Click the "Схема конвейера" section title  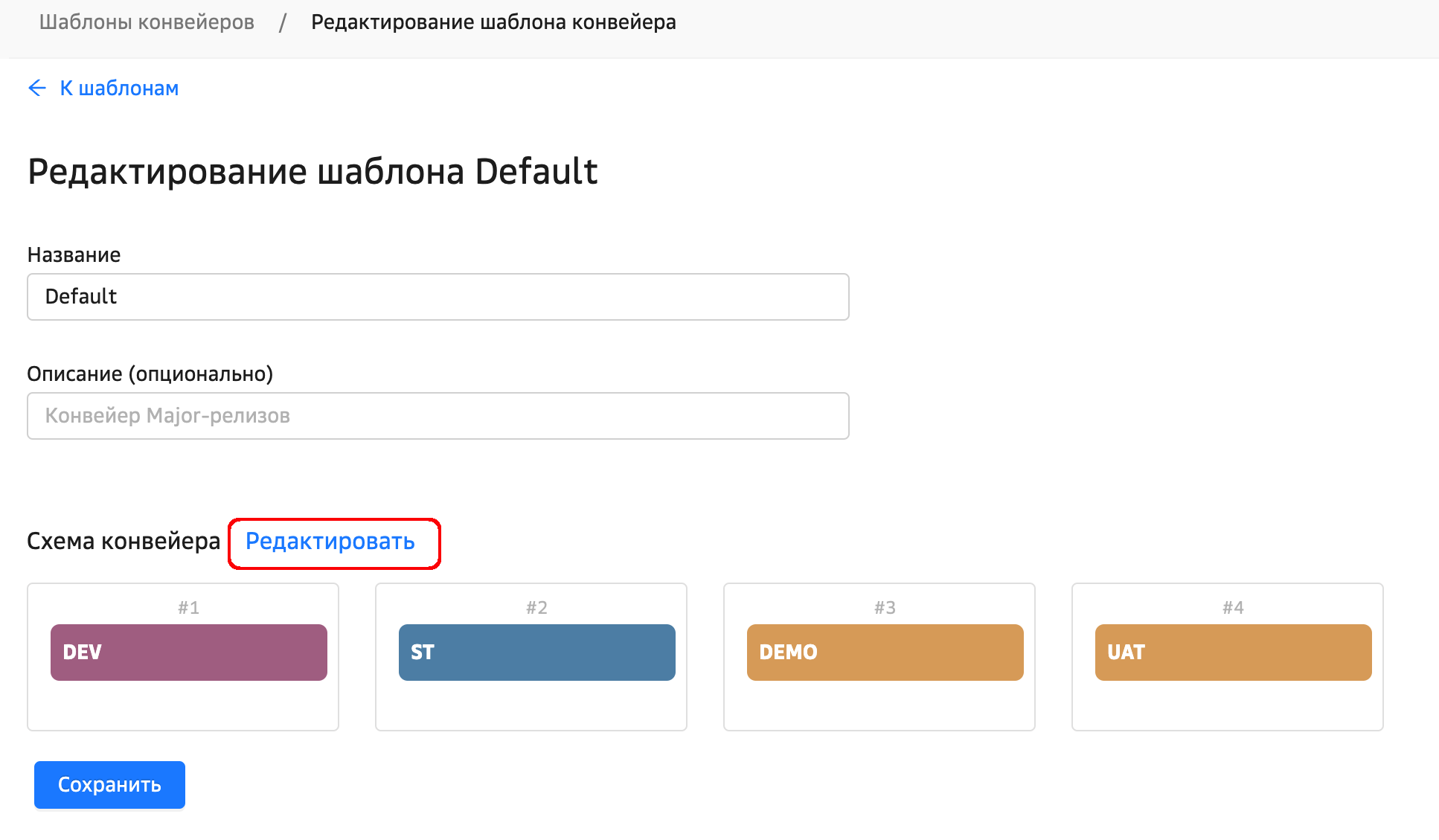click(124, 542)
